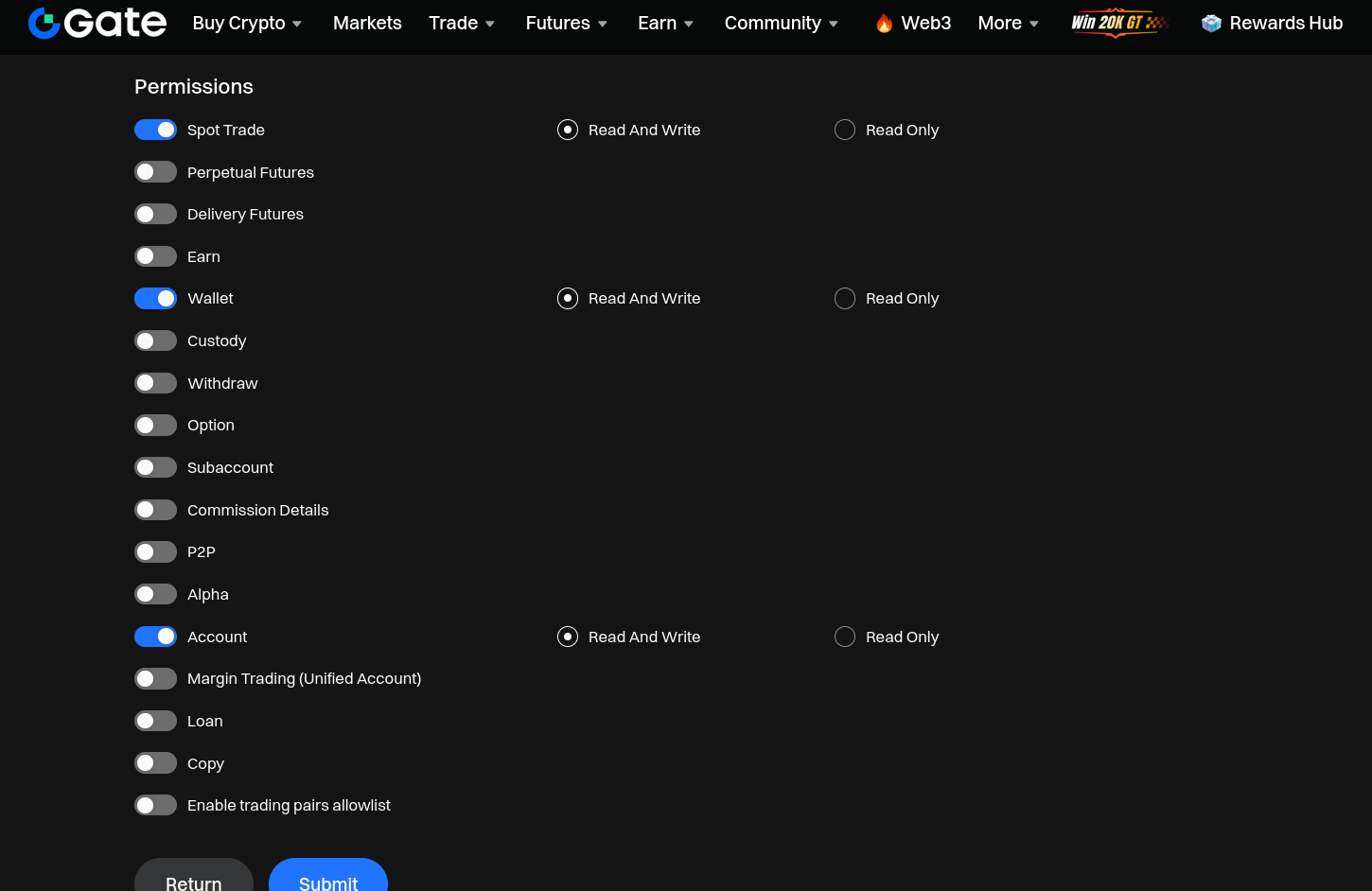
Task: Click the Submit button
Action: click(328, 882)
